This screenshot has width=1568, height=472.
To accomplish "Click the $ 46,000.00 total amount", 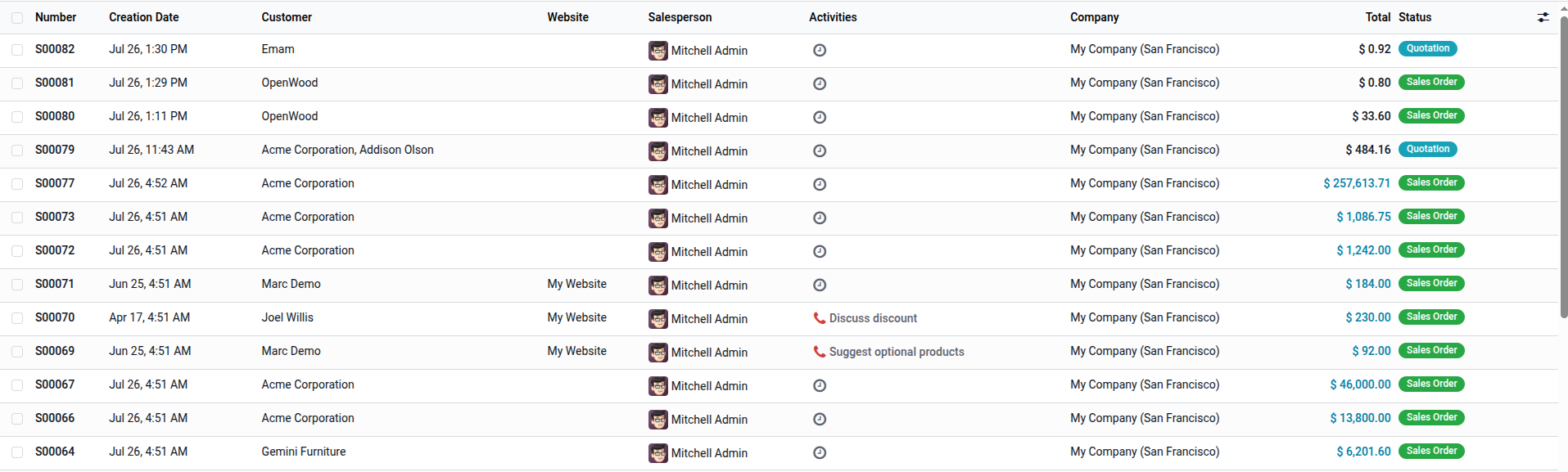I will coord(1360,384).
